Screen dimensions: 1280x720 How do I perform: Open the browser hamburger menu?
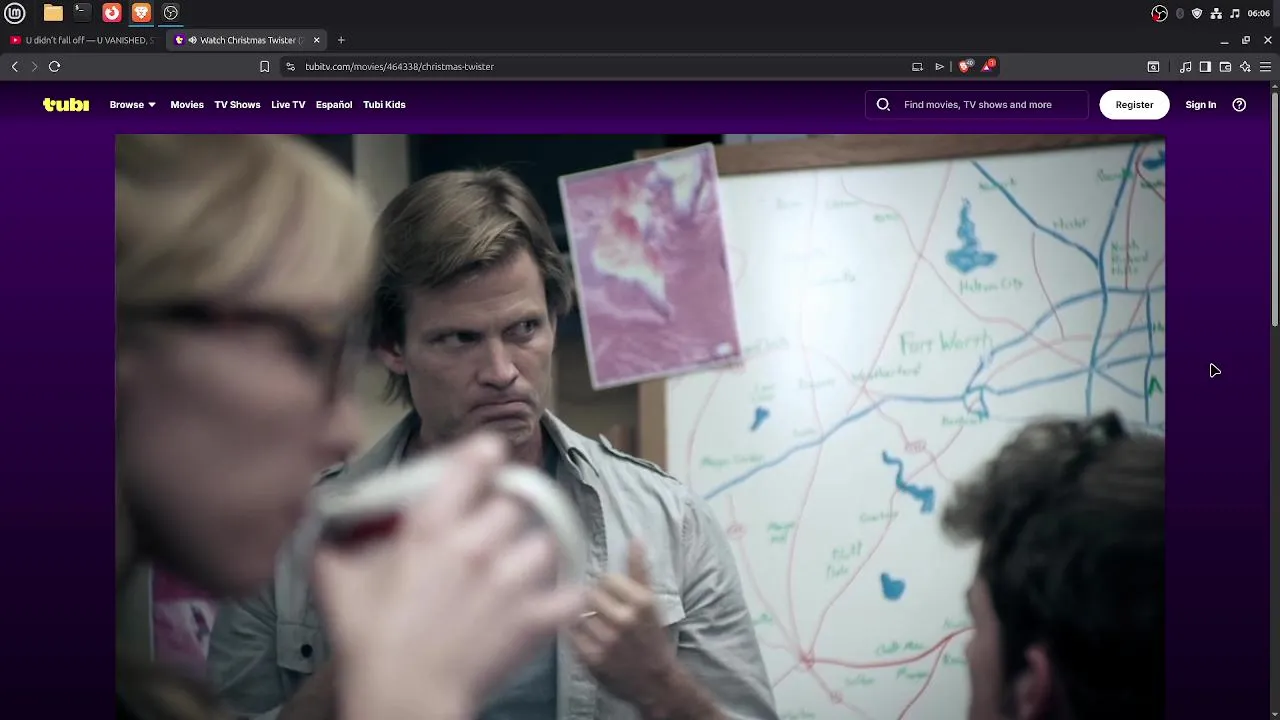(1265, 66)
